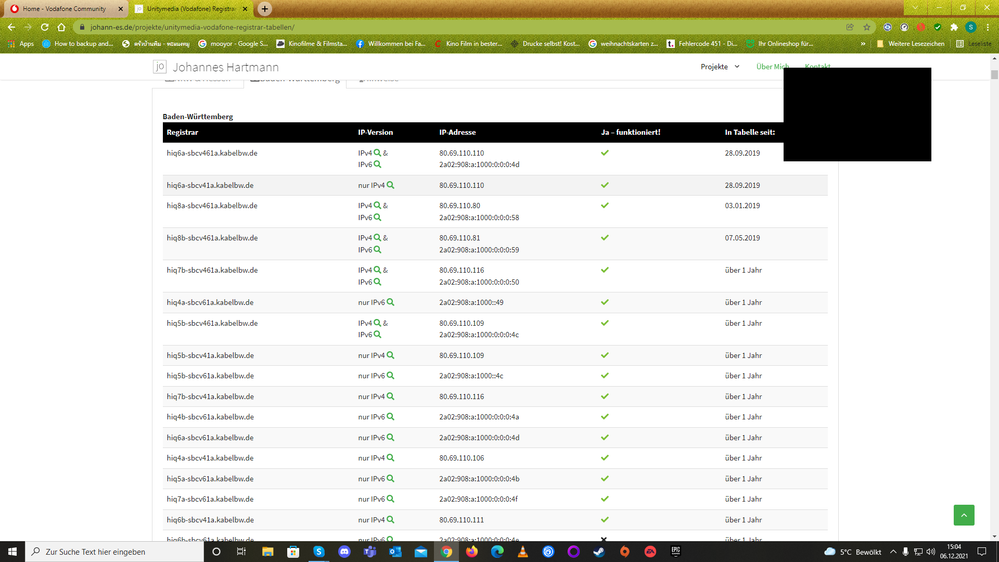
Task: Click search icon in hiq5b-sbcv61a row
Action: click(x=390, y=376)
